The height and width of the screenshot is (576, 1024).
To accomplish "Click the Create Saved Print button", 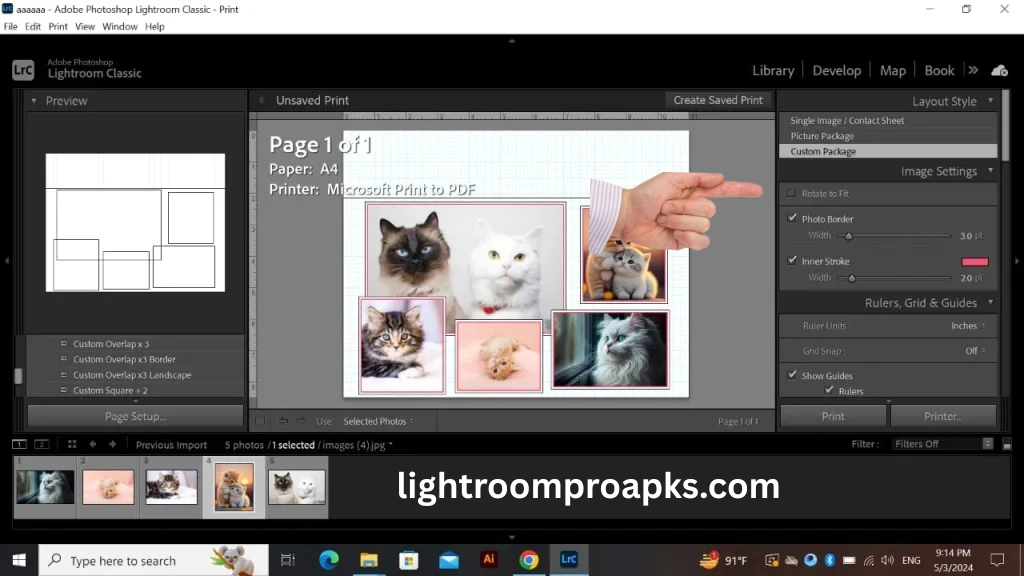I will tap(718, 100).
